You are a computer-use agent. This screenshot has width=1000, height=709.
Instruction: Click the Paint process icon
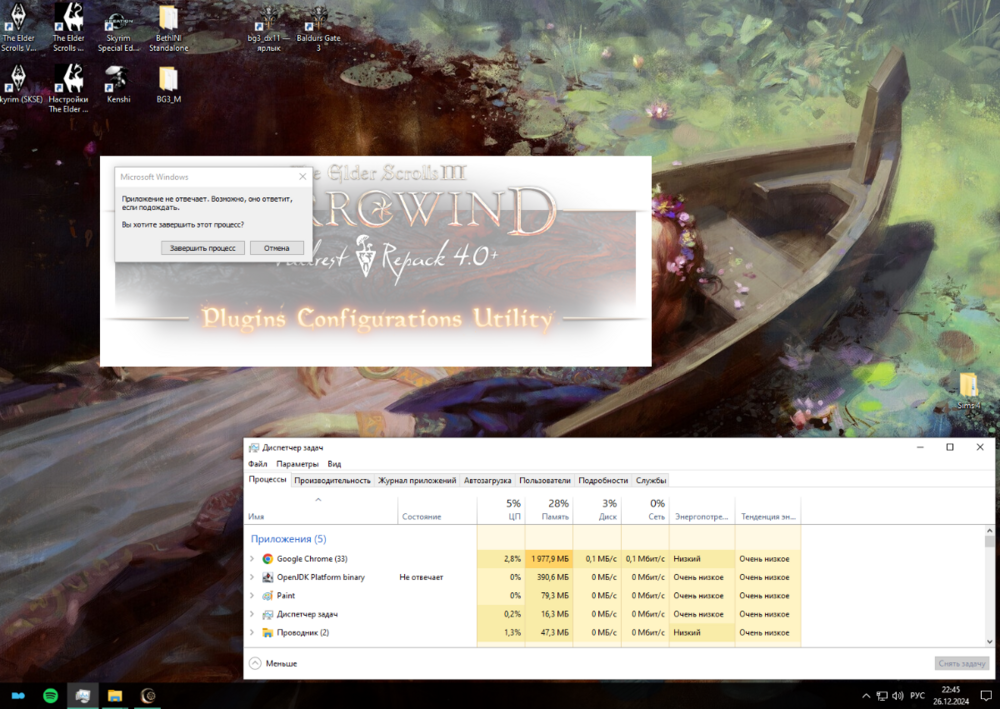click(x=268, y=596)
